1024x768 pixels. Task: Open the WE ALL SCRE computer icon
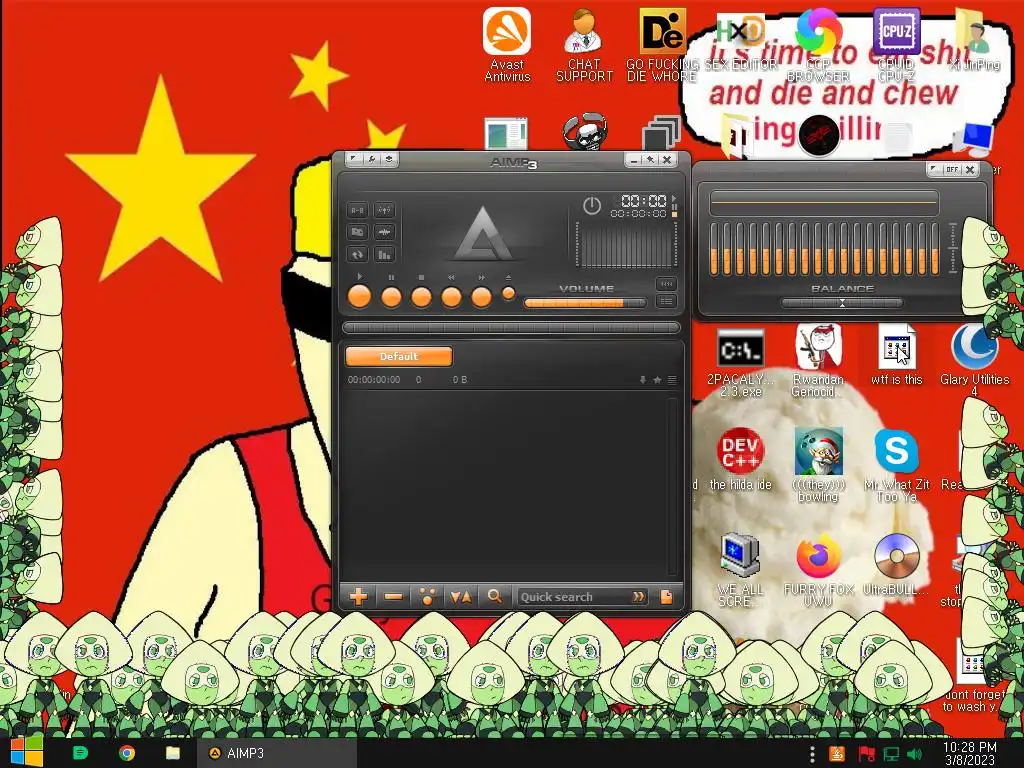pos(740,570)
